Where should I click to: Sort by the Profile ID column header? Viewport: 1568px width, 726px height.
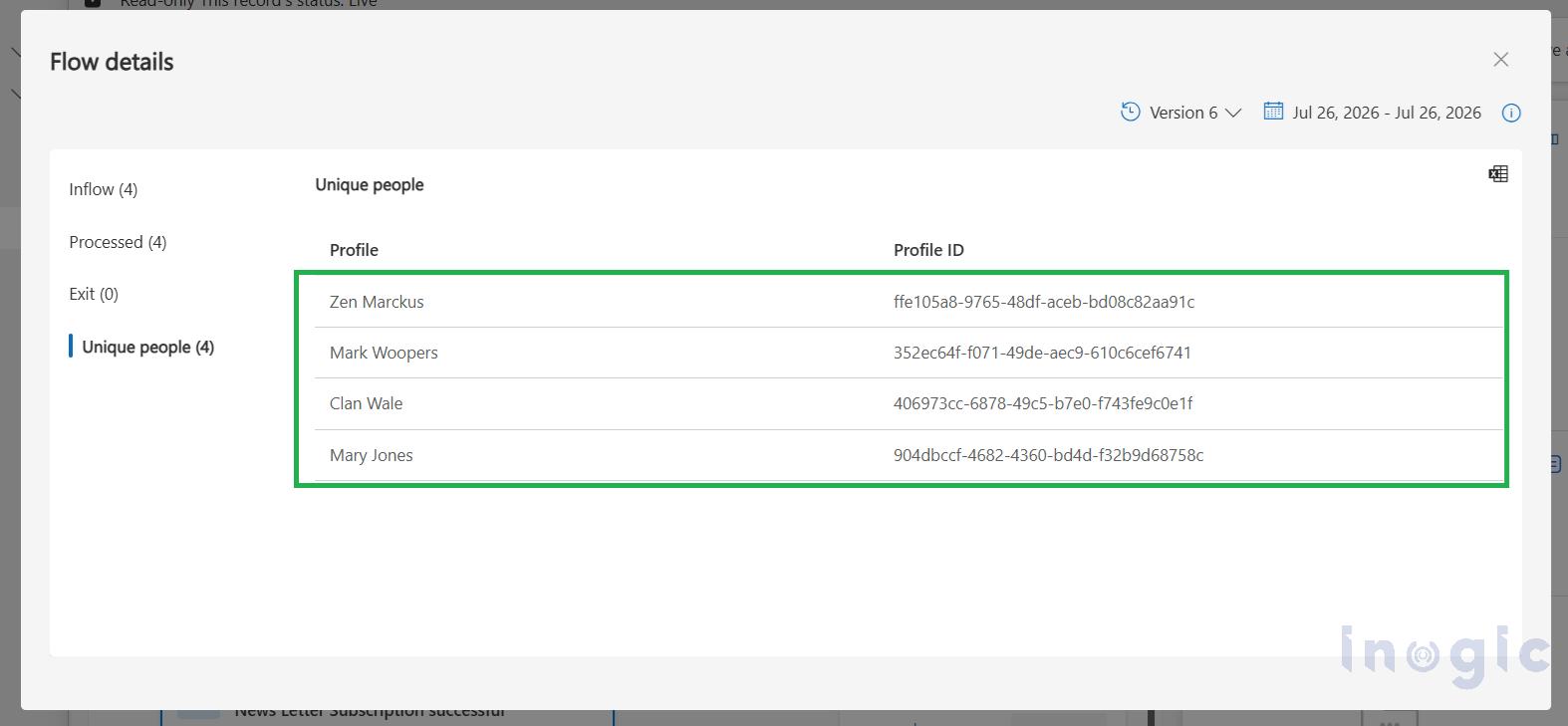tap(928, 250)
